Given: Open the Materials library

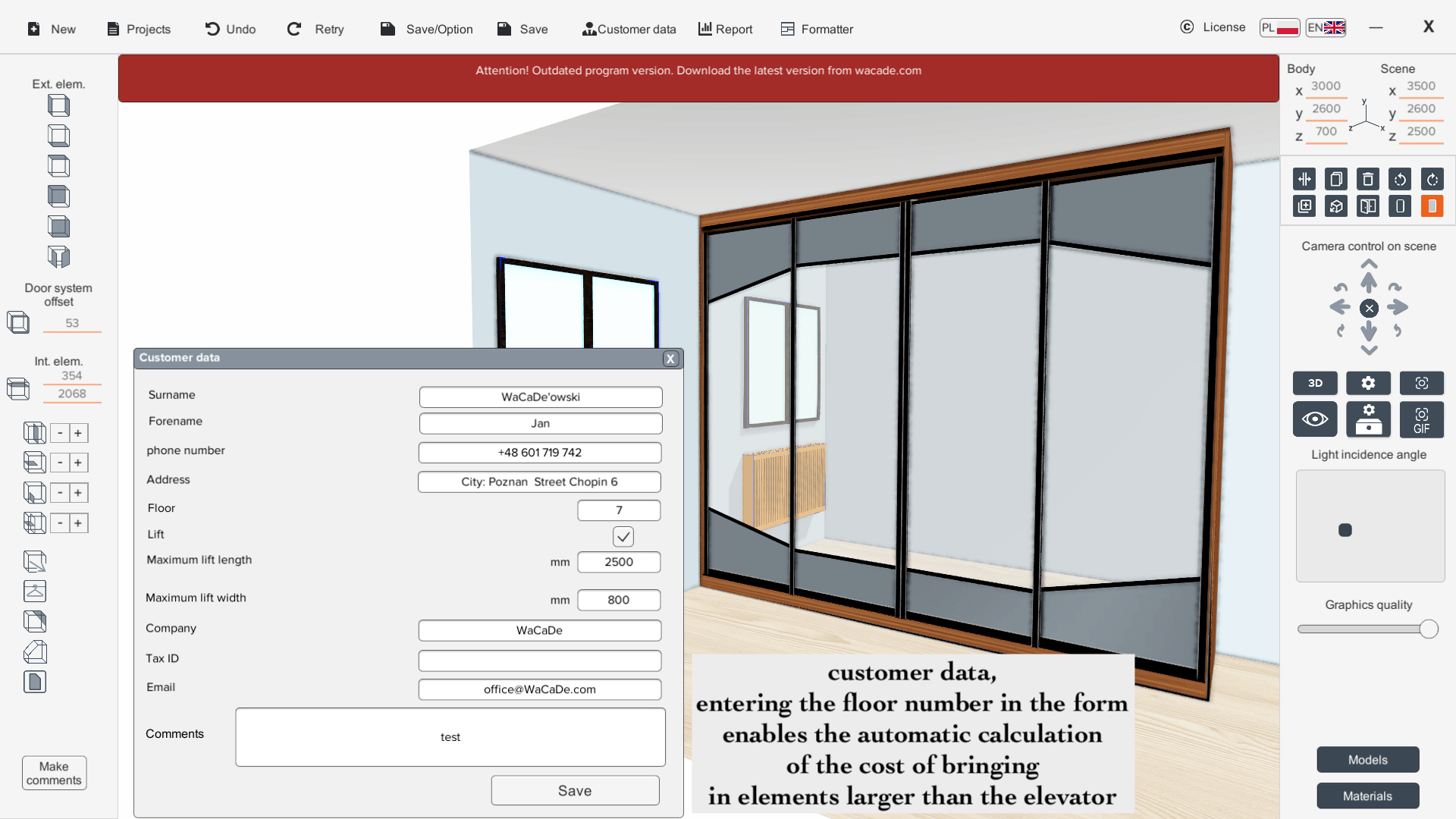Looking at the screenshot, I should [x=1367, y=795].
